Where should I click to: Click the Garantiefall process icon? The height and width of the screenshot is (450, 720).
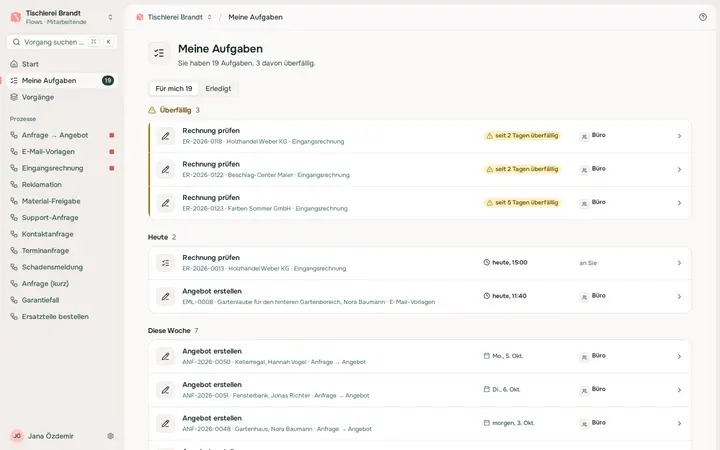coord(14,300)
